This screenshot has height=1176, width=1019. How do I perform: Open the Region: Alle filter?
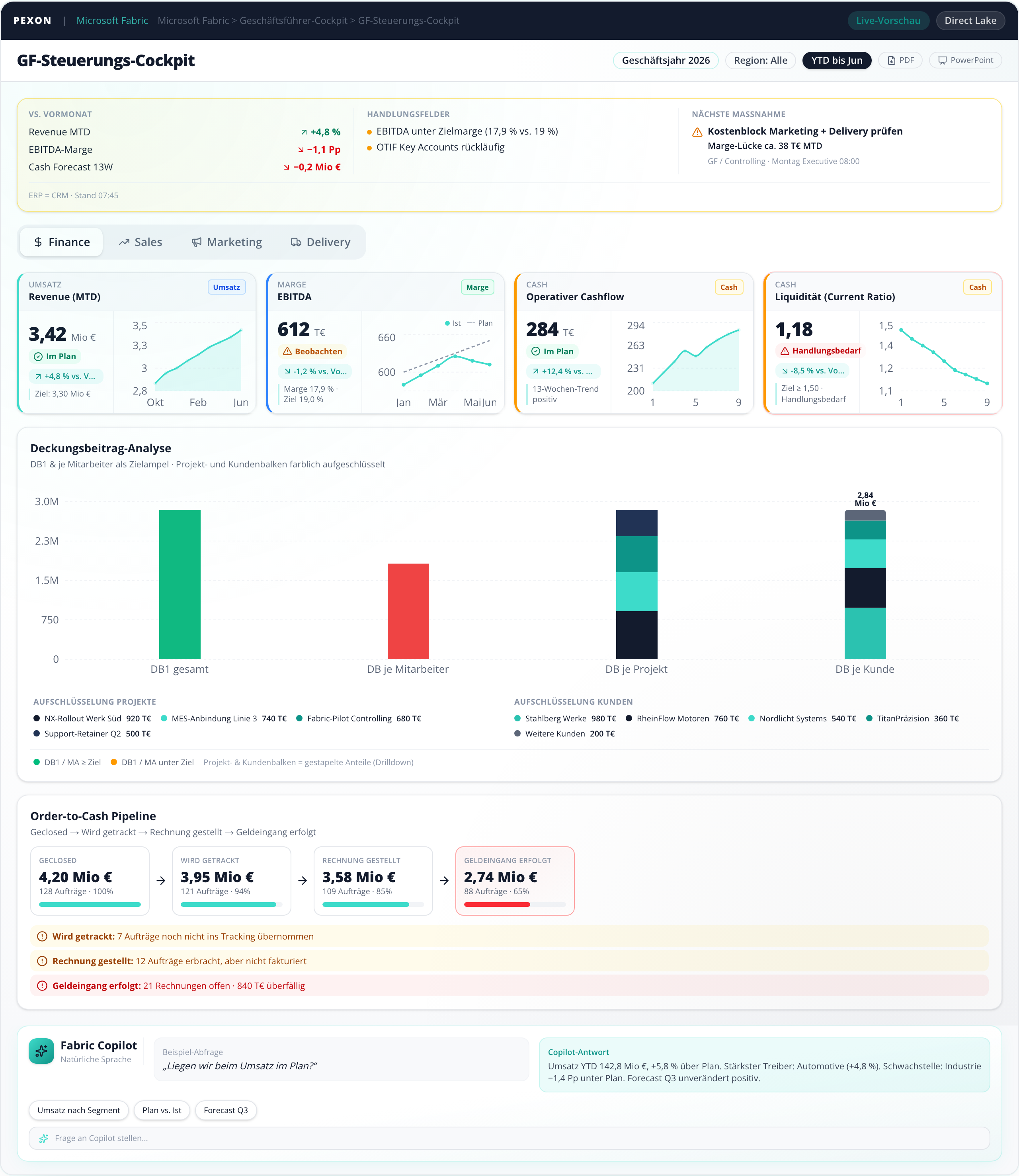pyautogui.click(x=760, y=60)
